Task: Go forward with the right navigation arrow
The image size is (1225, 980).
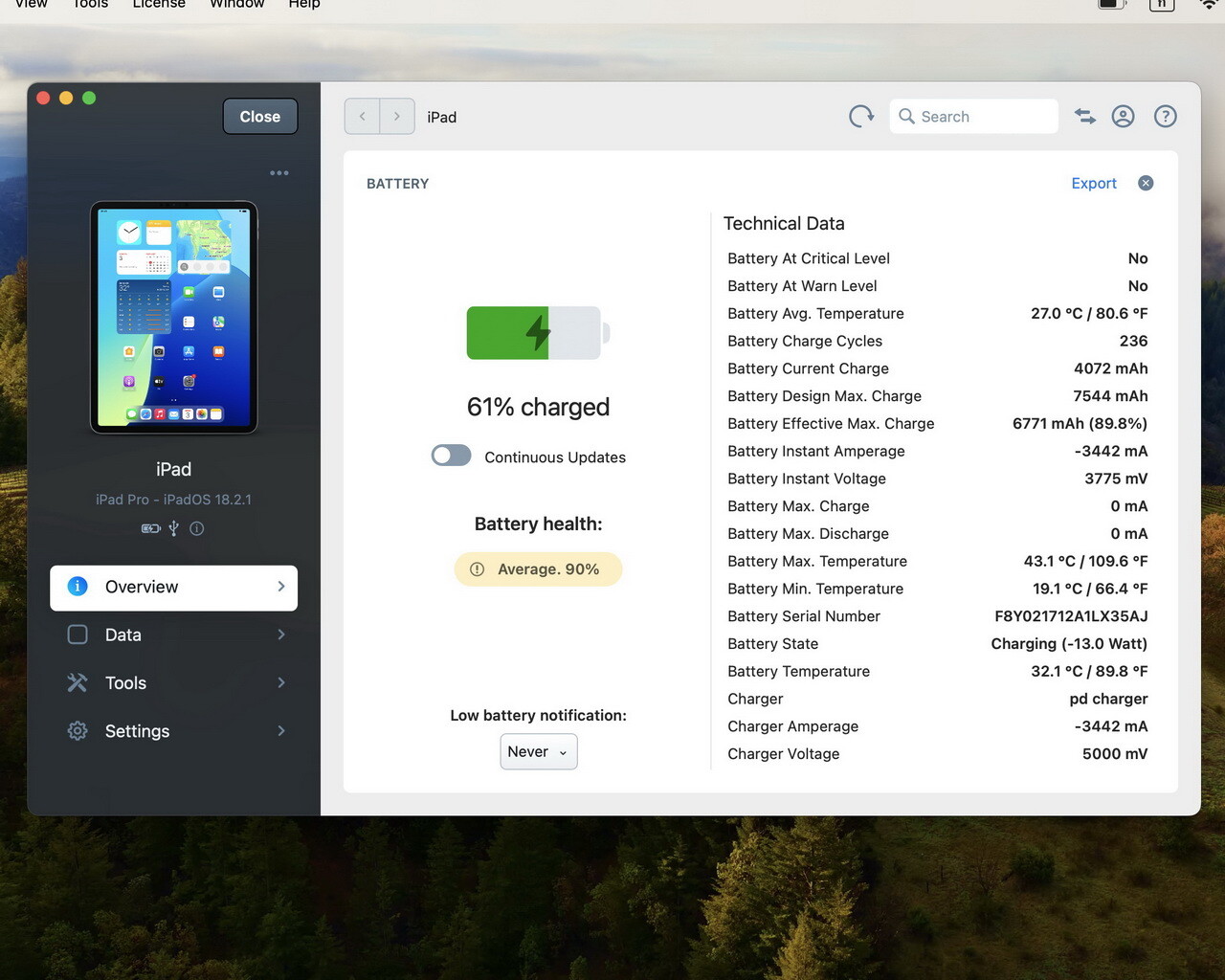Action: (397, 117)
